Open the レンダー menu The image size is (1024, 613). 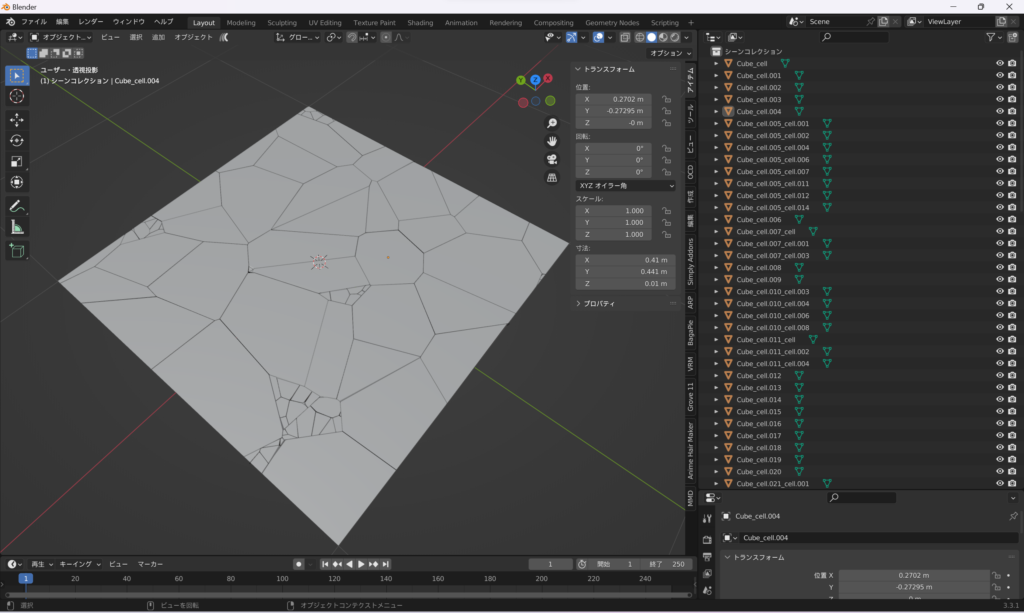click(x=91, y=21)
